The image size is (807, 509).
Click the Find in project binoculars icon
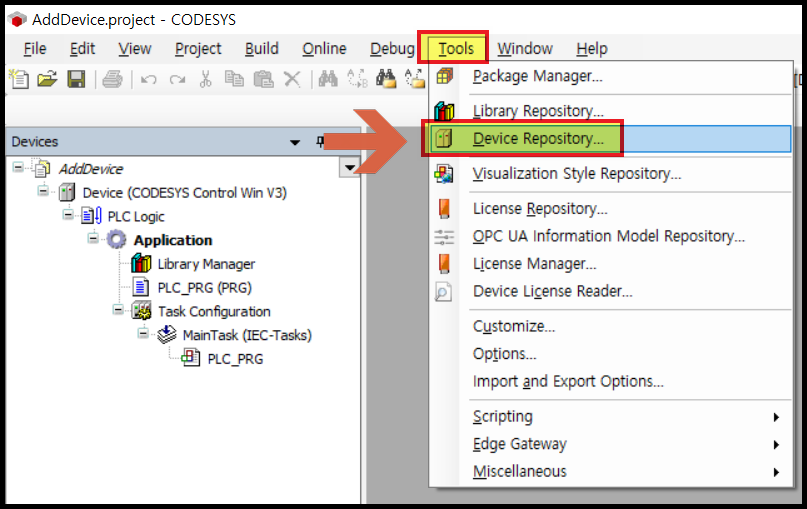pyautogui.click(x=386, y=79)
